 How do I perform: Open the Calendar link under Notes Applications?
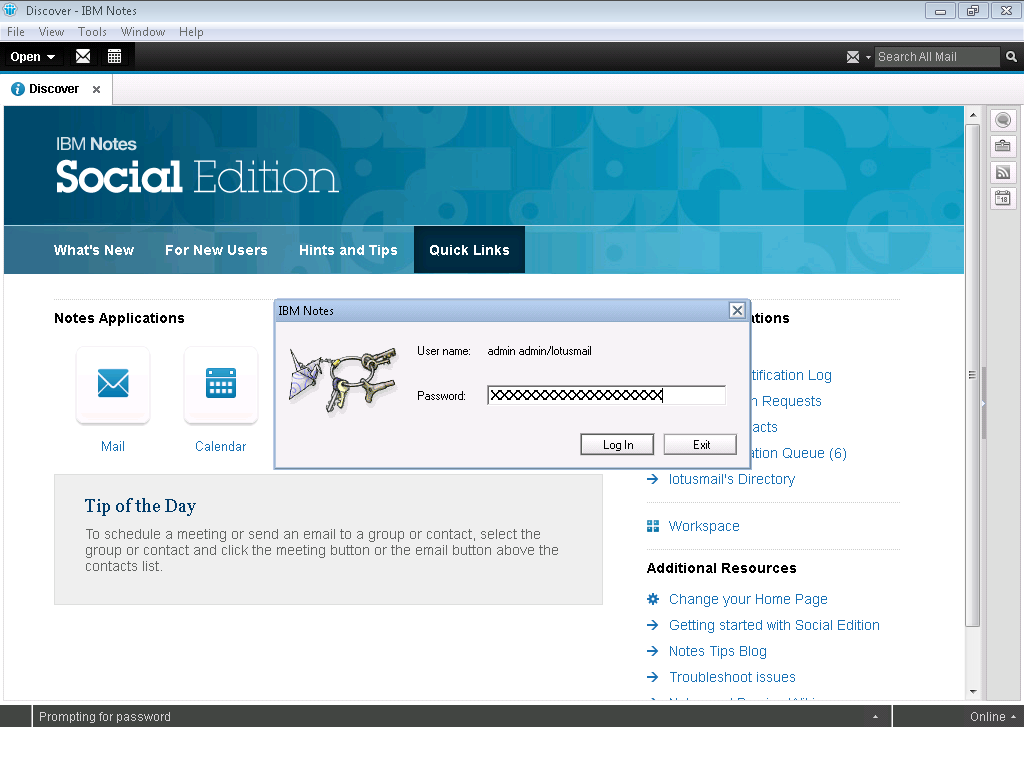pyautogui.click(x=221, y=446)
